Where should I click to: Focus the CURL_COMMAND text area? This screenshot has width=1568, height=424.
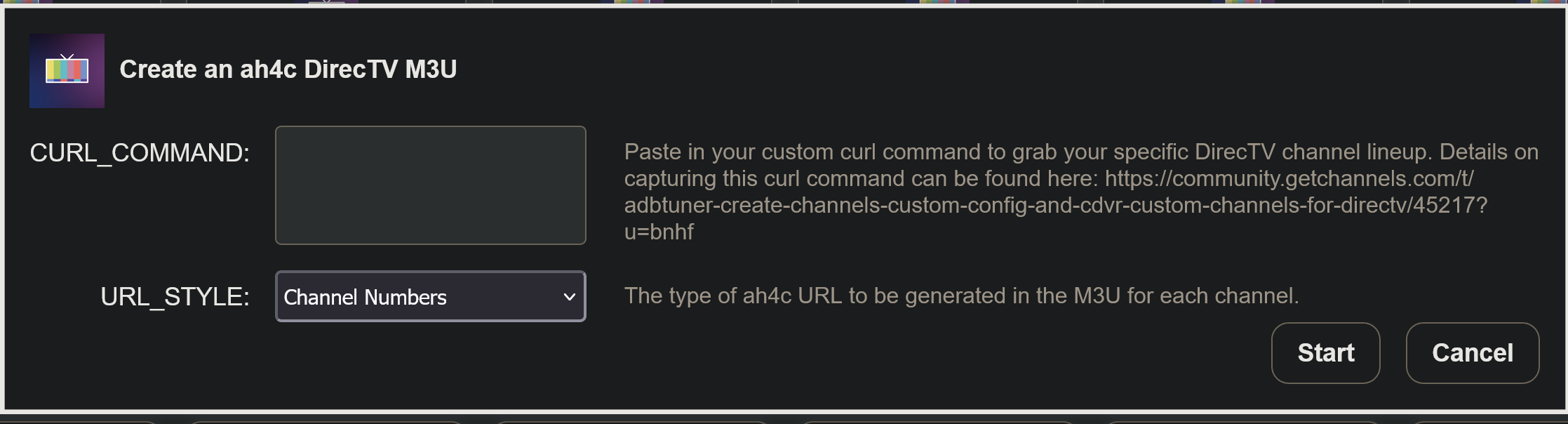coord(430,185)
